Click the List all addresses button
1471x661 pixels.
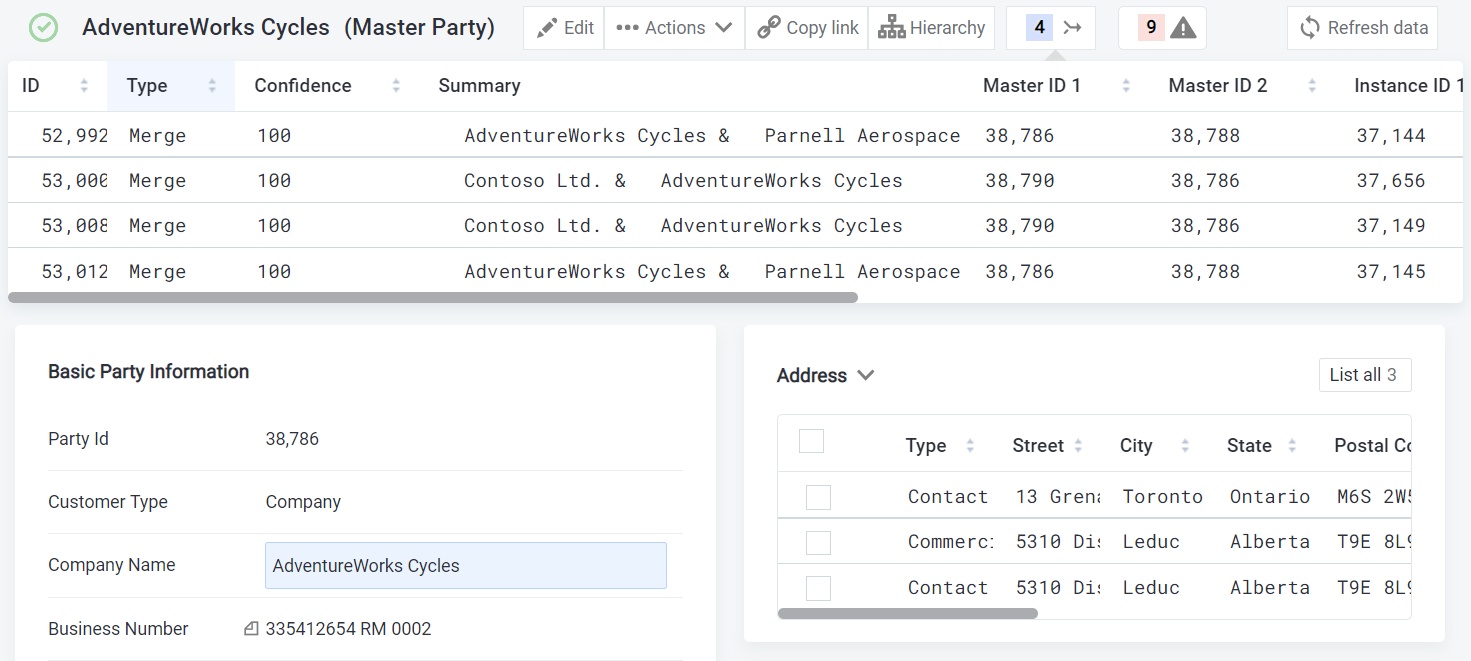1364,375
